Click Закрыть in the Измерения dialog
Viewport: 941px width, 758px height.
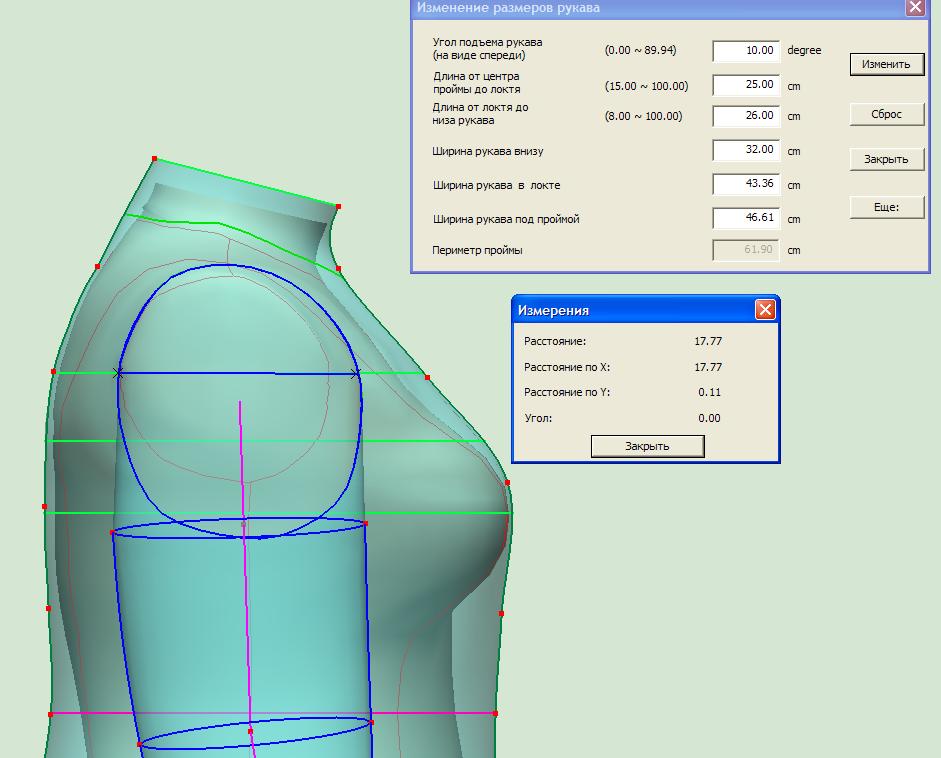(x=647, y=446)
